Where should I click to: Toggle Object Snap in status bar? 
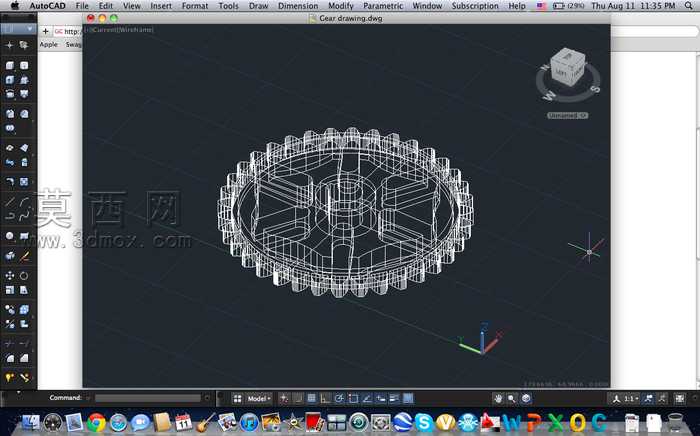pyautogui.click(x=353, y=399)
